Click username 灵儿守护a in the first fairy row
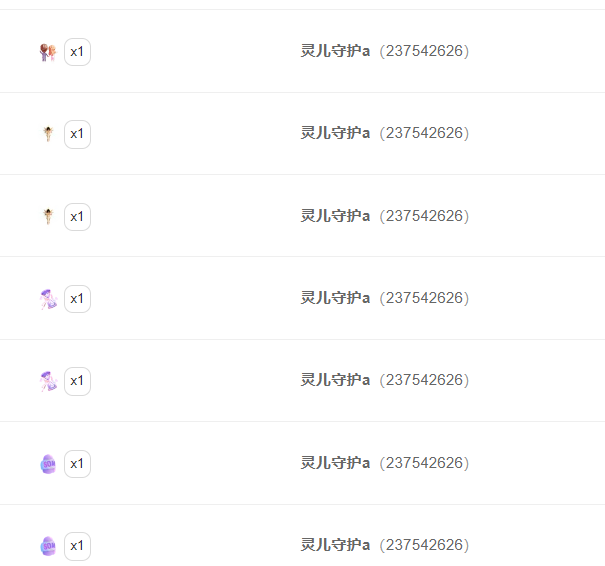Screen dimensions: 605x566 pos(335,298)
